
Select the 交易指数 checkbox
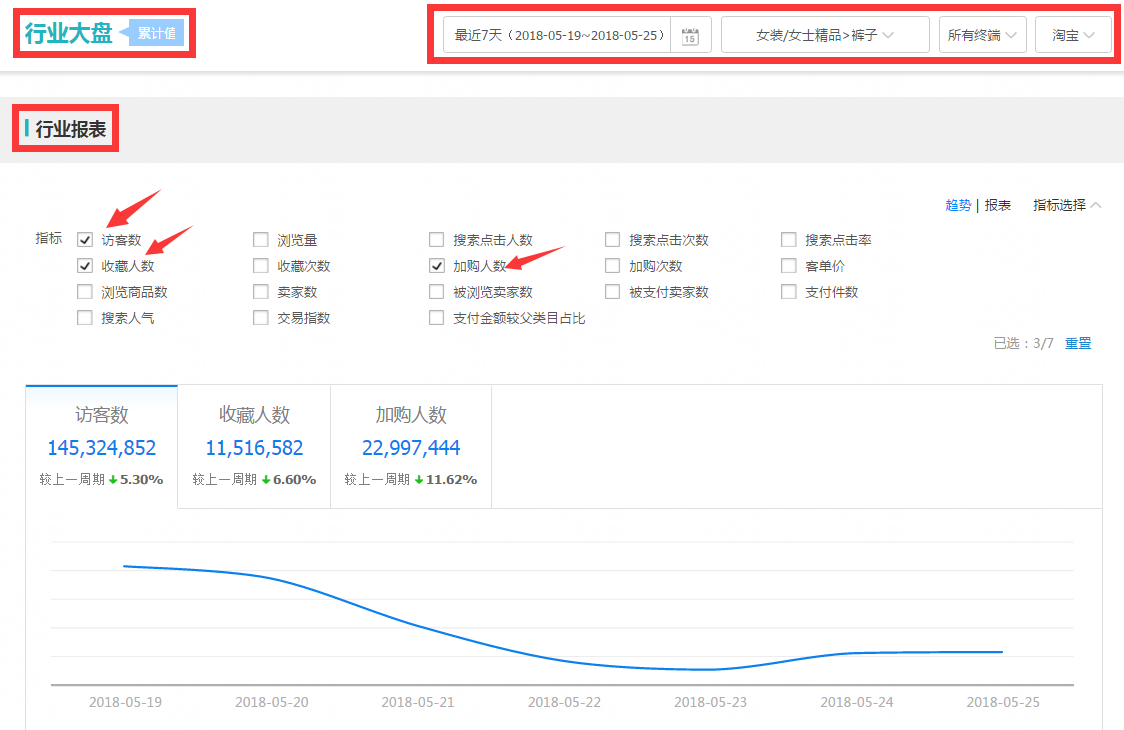[261, 318]
